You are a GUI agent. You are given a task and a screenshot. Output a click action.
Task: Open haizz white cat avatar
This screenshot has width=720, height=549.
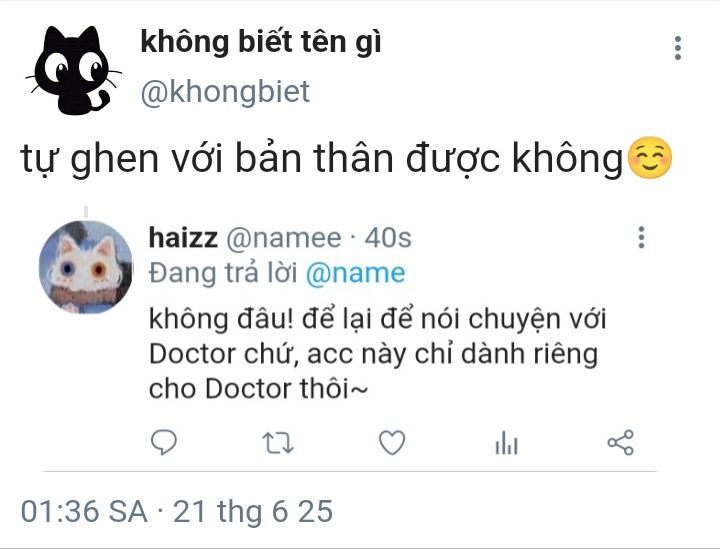(86, 267)
